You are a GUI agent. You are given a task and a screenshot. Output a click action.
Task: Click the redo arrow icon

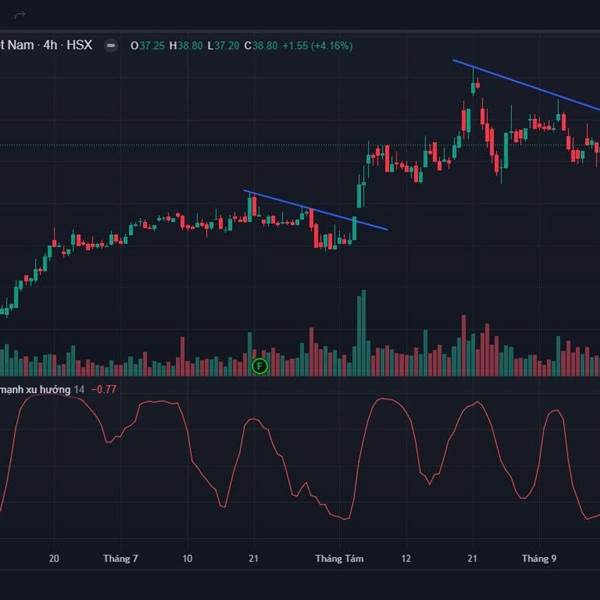click(x=20, y=15)
